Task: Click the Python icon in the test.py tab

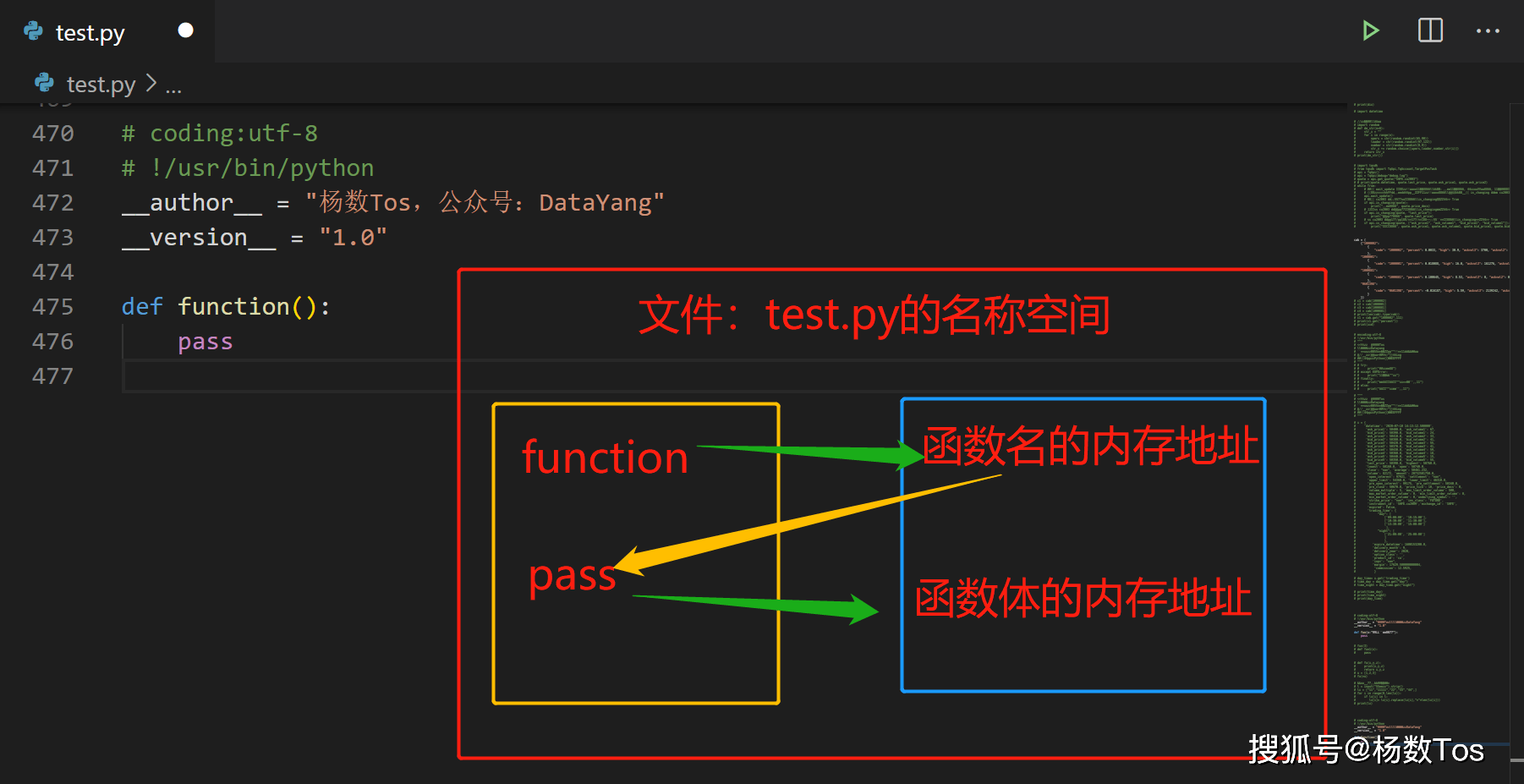Action: point(34,32)
